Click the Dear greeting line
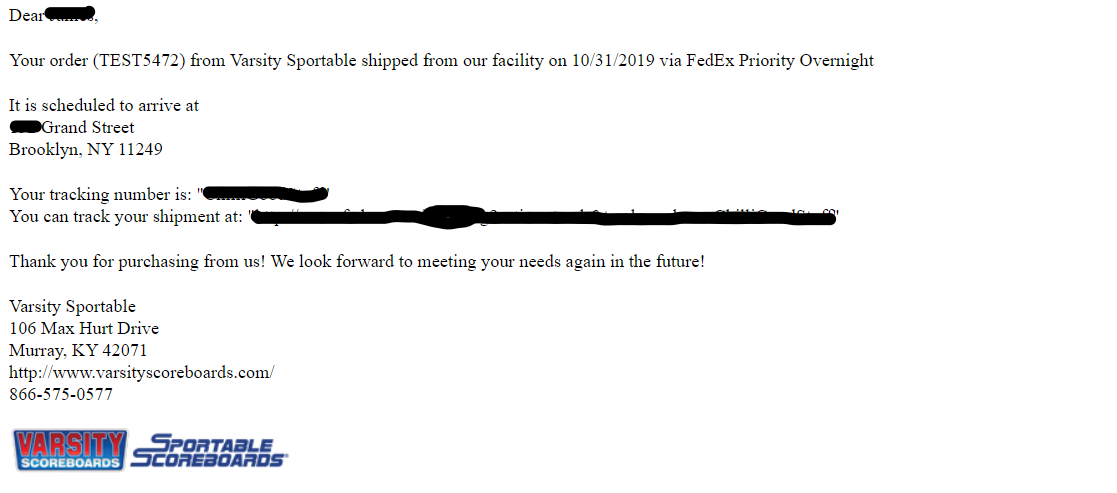This screenshot has width=1117, height=493. coord(53,15)
